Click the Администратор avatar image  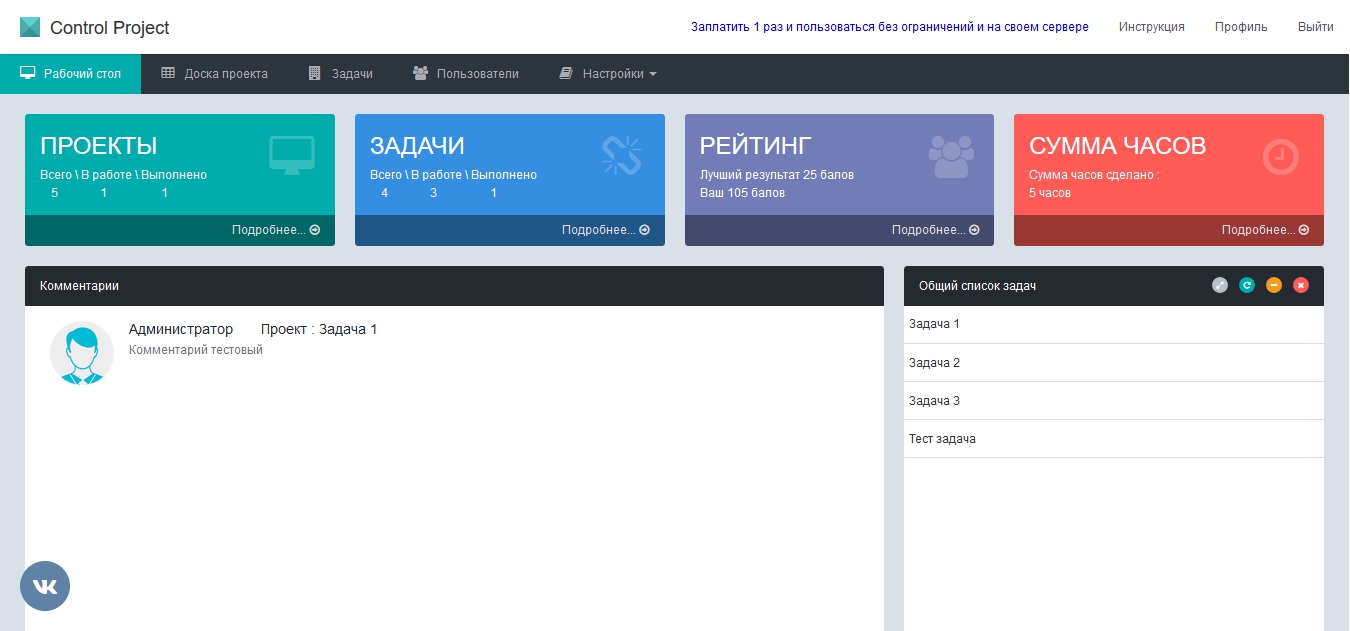82,353
